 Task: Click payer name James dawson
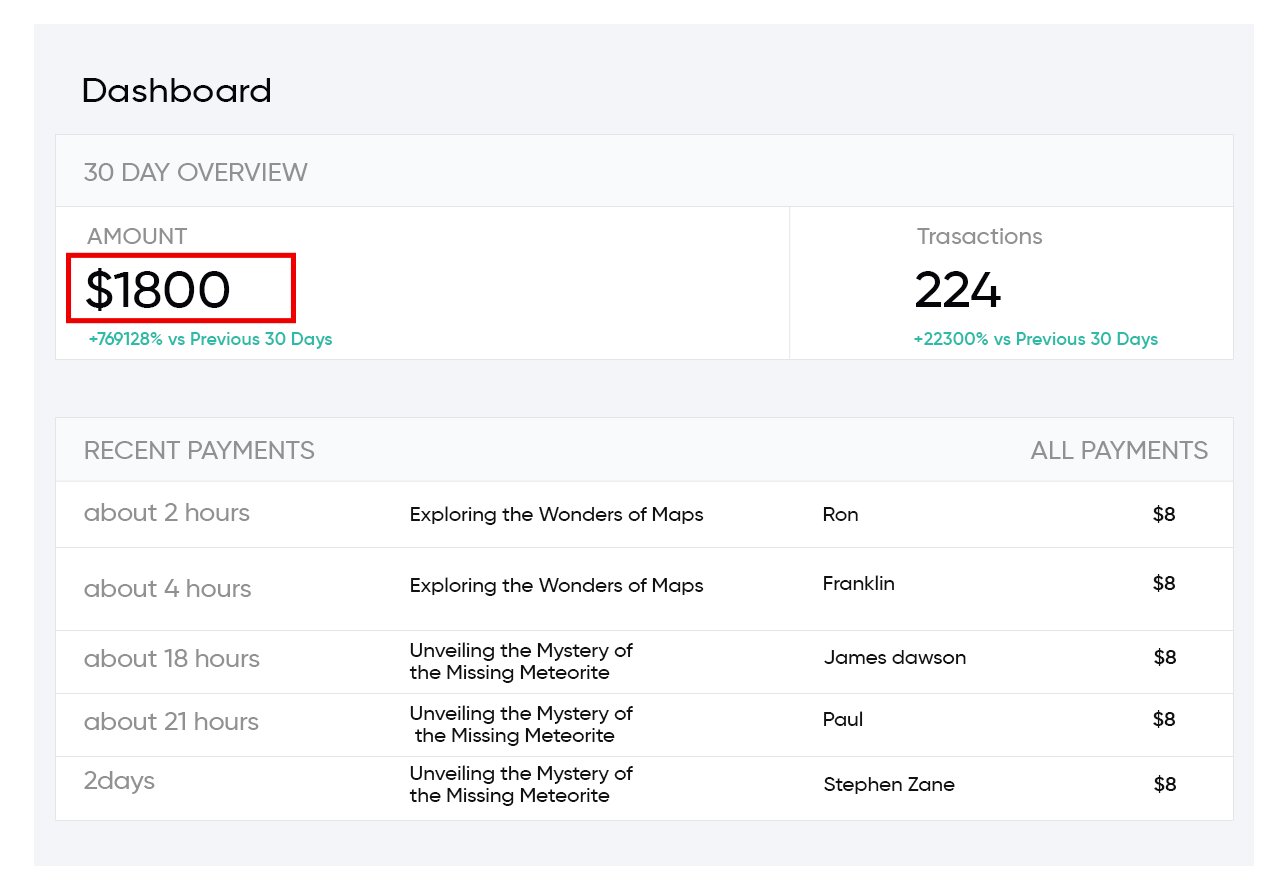[894, 658]
